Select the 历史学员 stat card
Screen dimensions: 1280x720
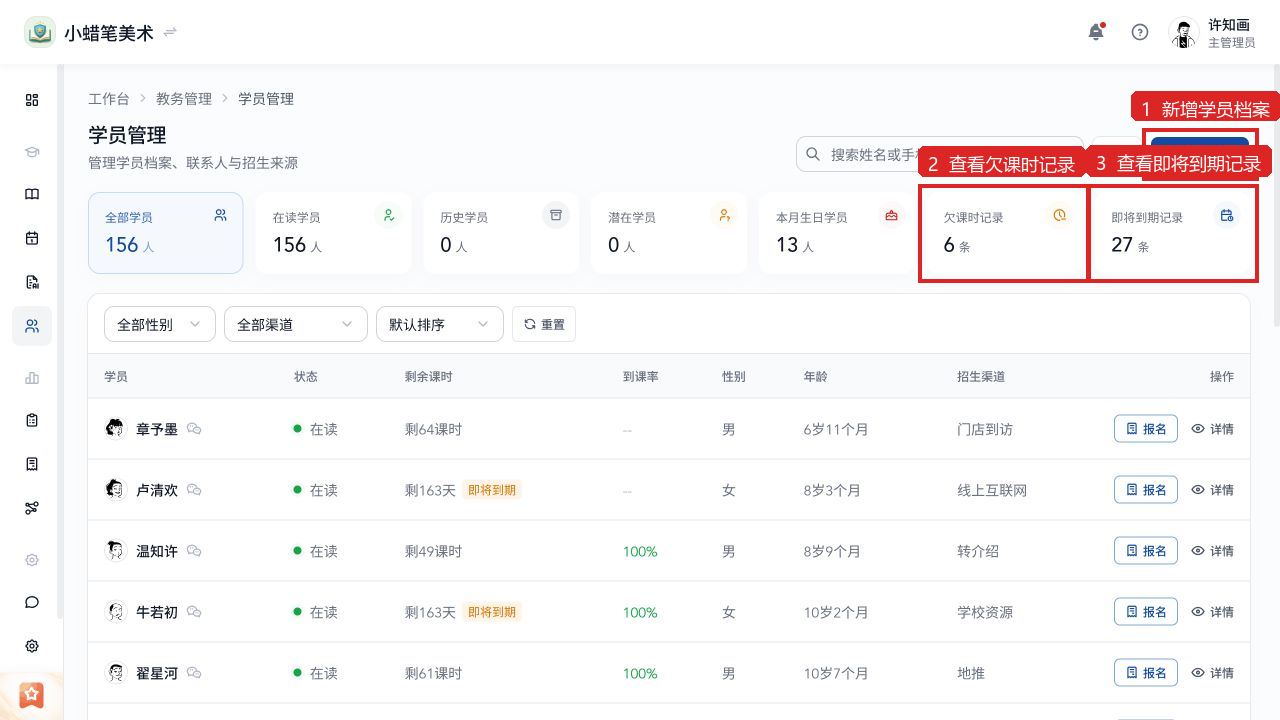click(502, 233)
